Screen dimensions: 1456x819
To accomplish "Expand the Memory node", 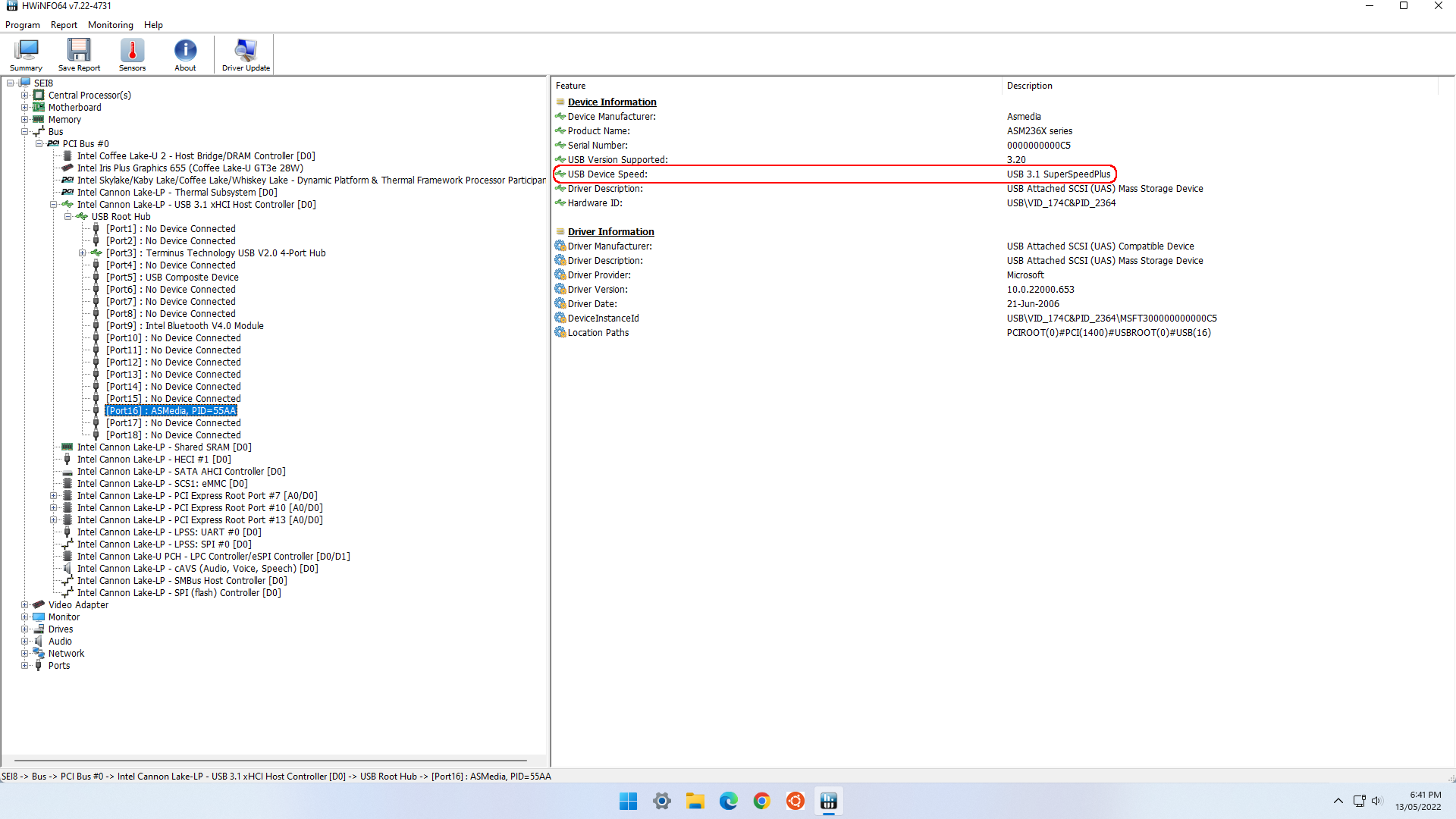I will tap(24, 120).
